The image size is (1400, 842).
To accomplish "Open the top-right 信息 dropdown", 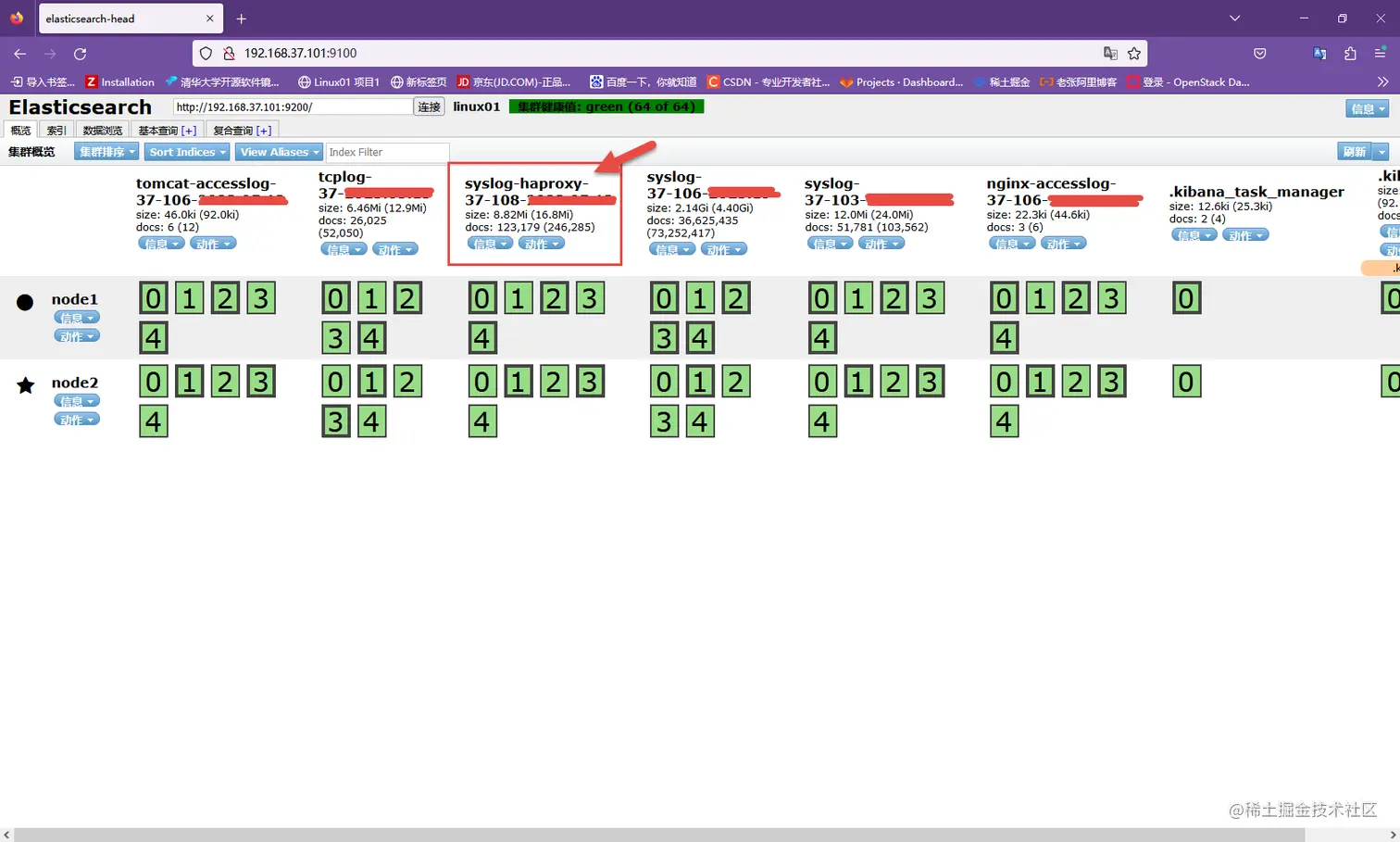I will click(1368, 108).
